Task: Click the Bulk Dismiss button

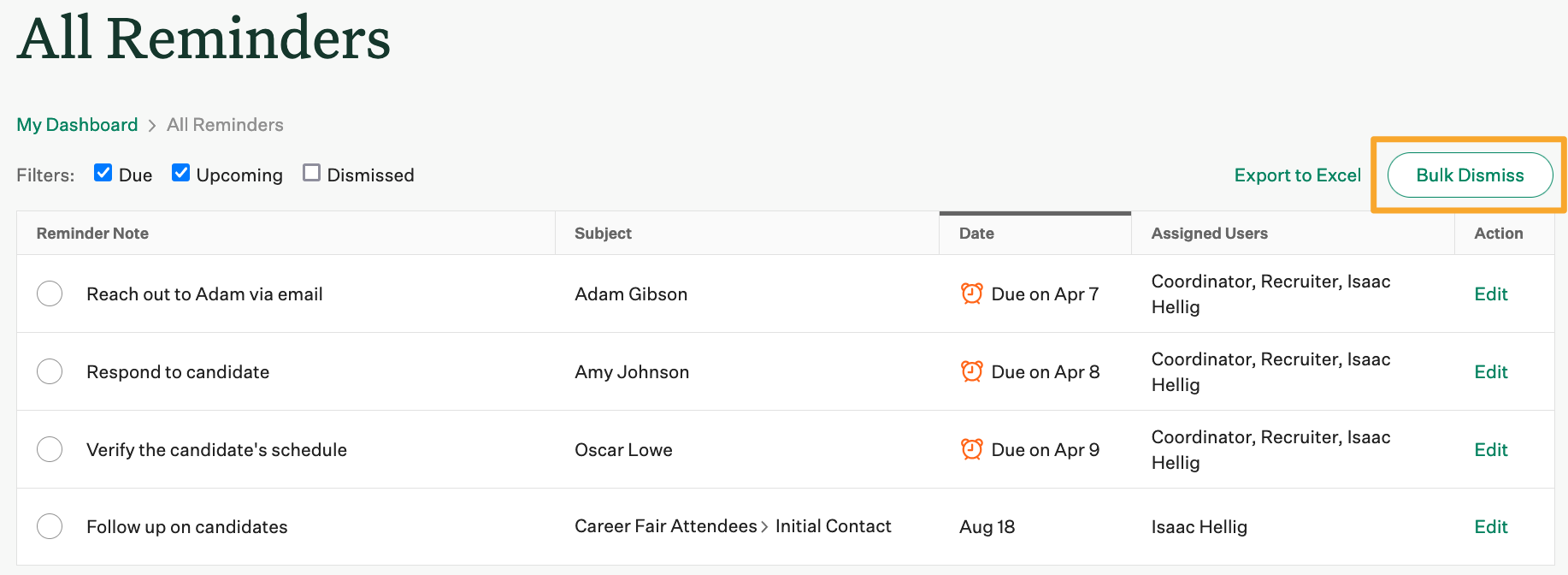Action: coord(1470,175)
